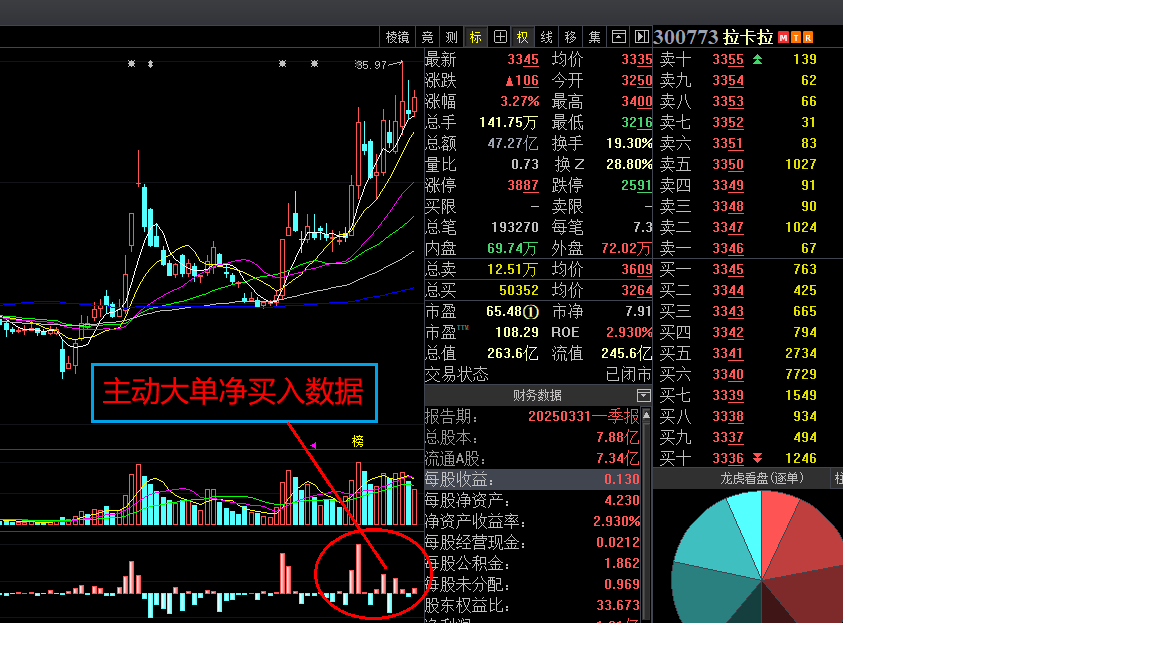Click the 移 move chart button
The image size is (1152, 648).
pyautogui.click(x=570, y=37)
